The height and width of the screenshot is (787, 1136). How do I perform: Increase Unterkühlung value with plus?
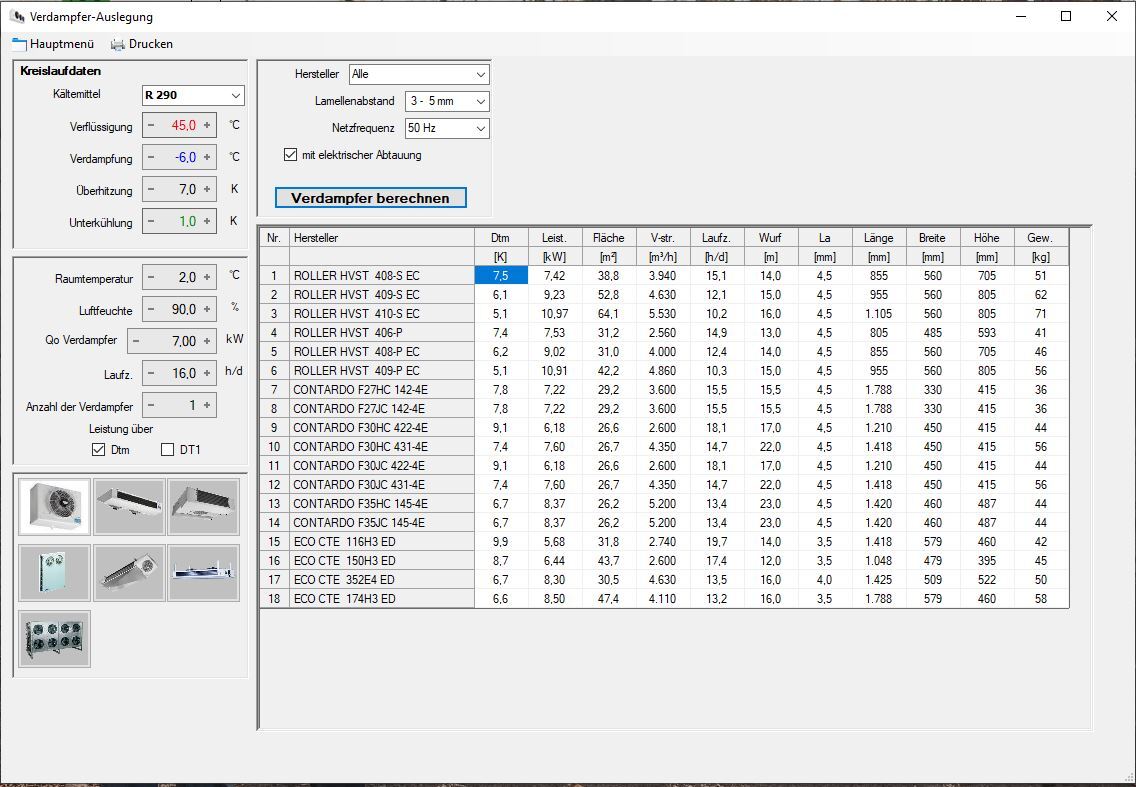tap(207, 221)
